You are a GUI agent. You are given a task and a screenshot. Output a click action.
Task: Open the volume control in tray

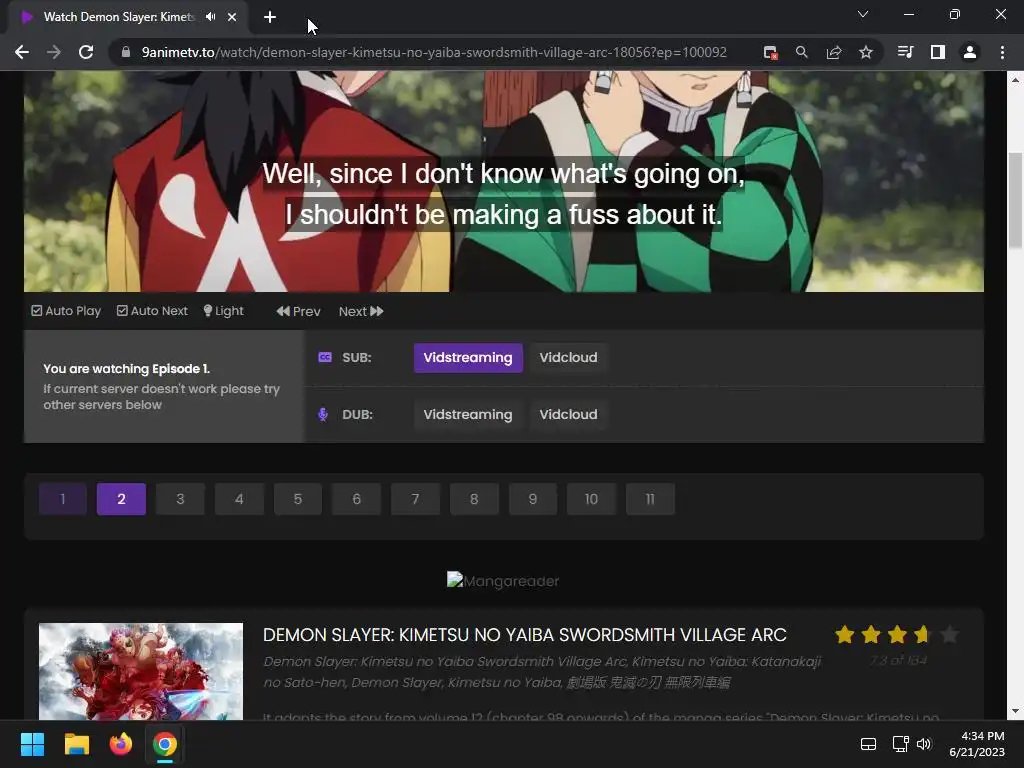coord(923,744)
